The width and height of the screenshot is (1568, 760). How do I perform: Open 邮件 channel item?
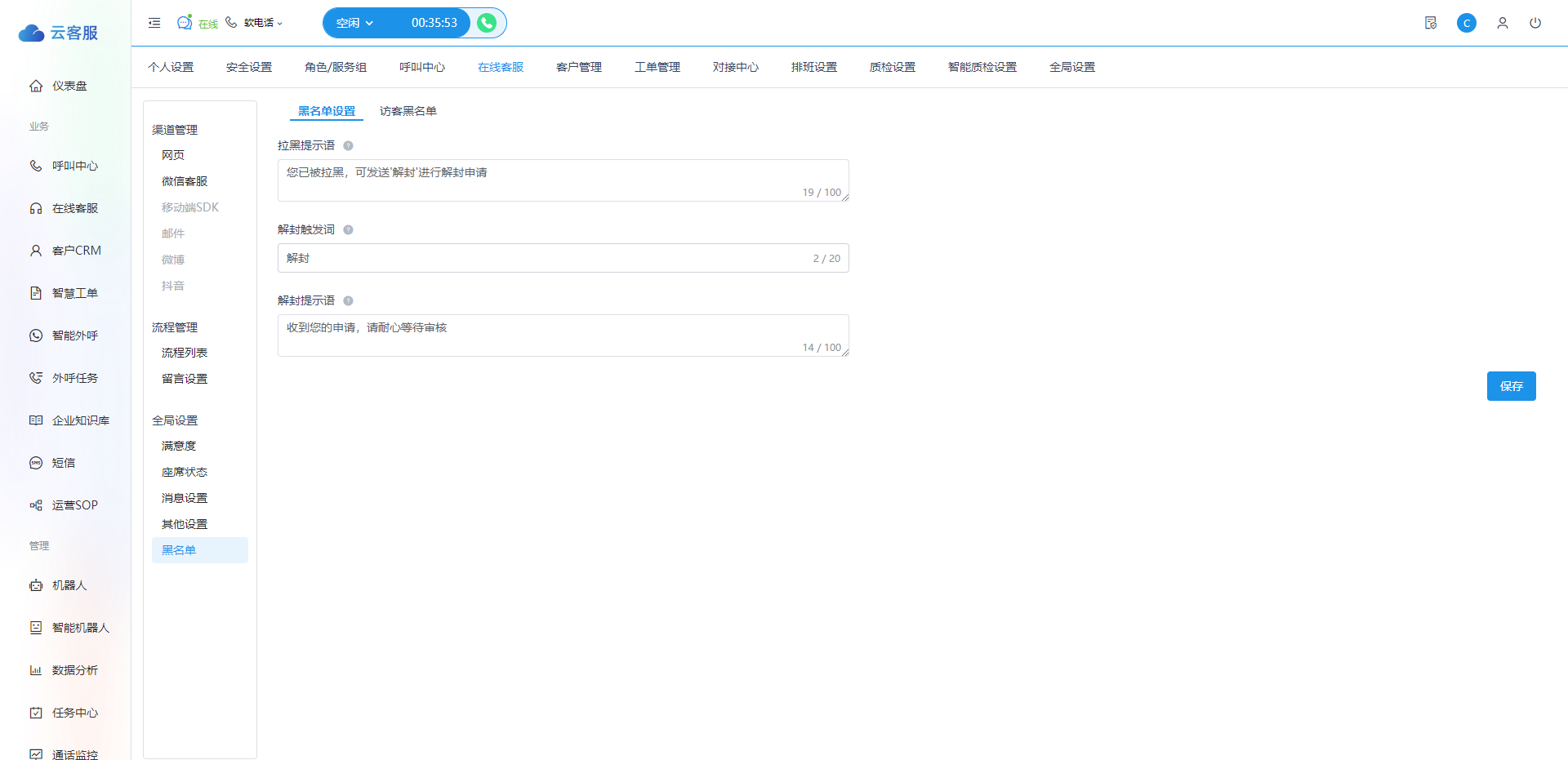173,233
